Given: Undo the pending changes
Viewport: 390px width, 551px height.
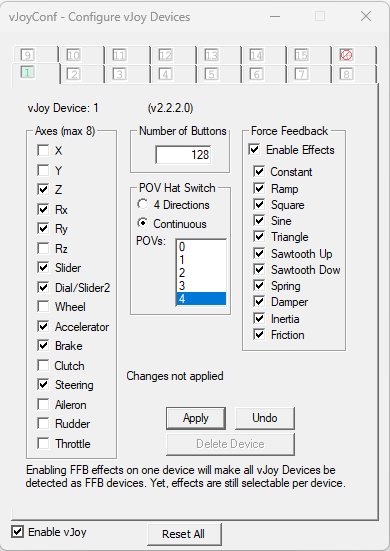Looking at the screenshot, I should [x=265, y=418].
